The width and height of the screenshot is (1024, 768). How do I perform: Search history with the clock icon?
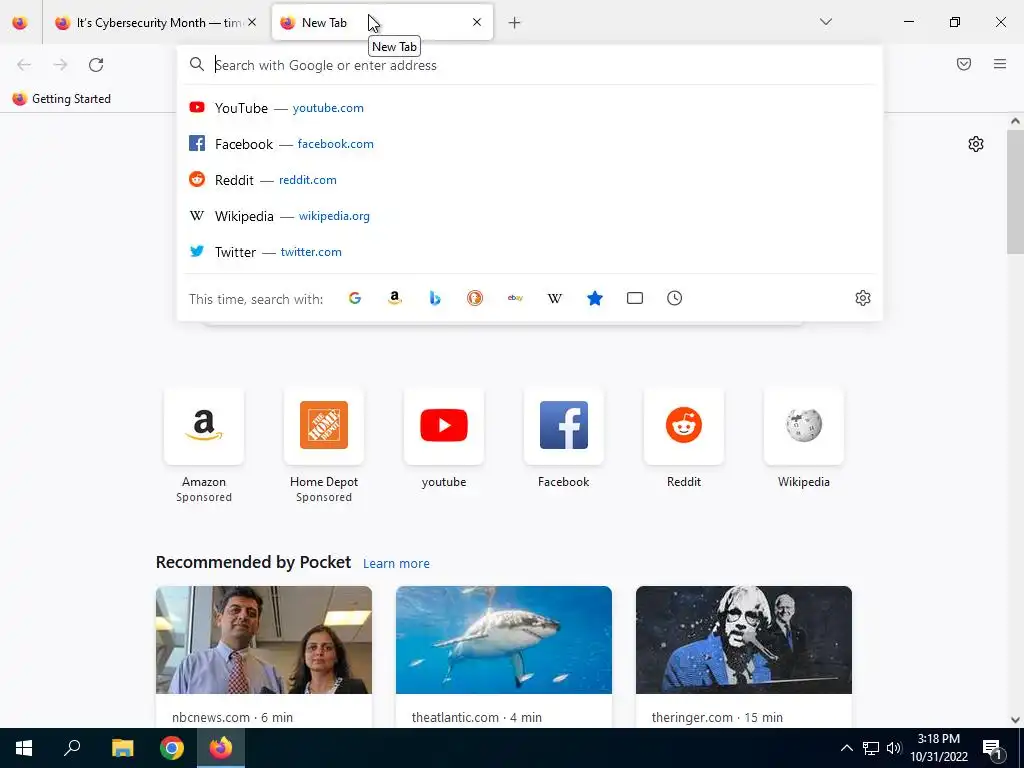click(x=675, y=298)
